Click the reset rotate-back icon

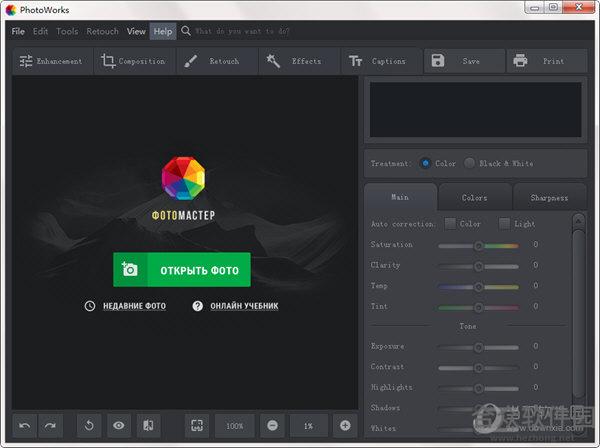[89, 425]
